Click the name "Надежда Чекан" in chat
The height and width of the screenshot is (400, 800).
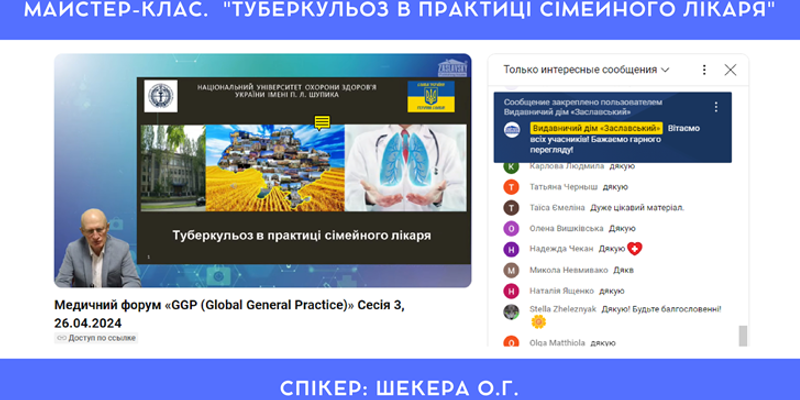coord(561,249)
